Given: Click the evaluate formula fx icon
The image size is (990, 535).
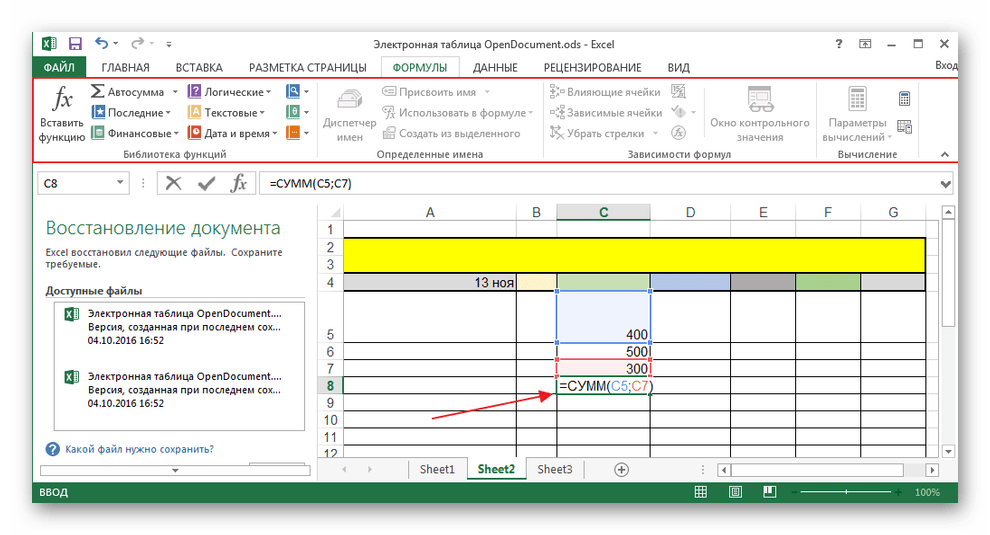Looking at the screenshot, I should click(678, 133).
